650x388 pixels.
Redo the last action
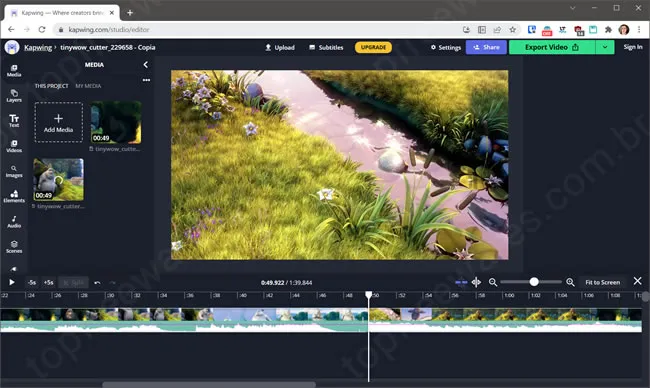(x=112, y=283)
